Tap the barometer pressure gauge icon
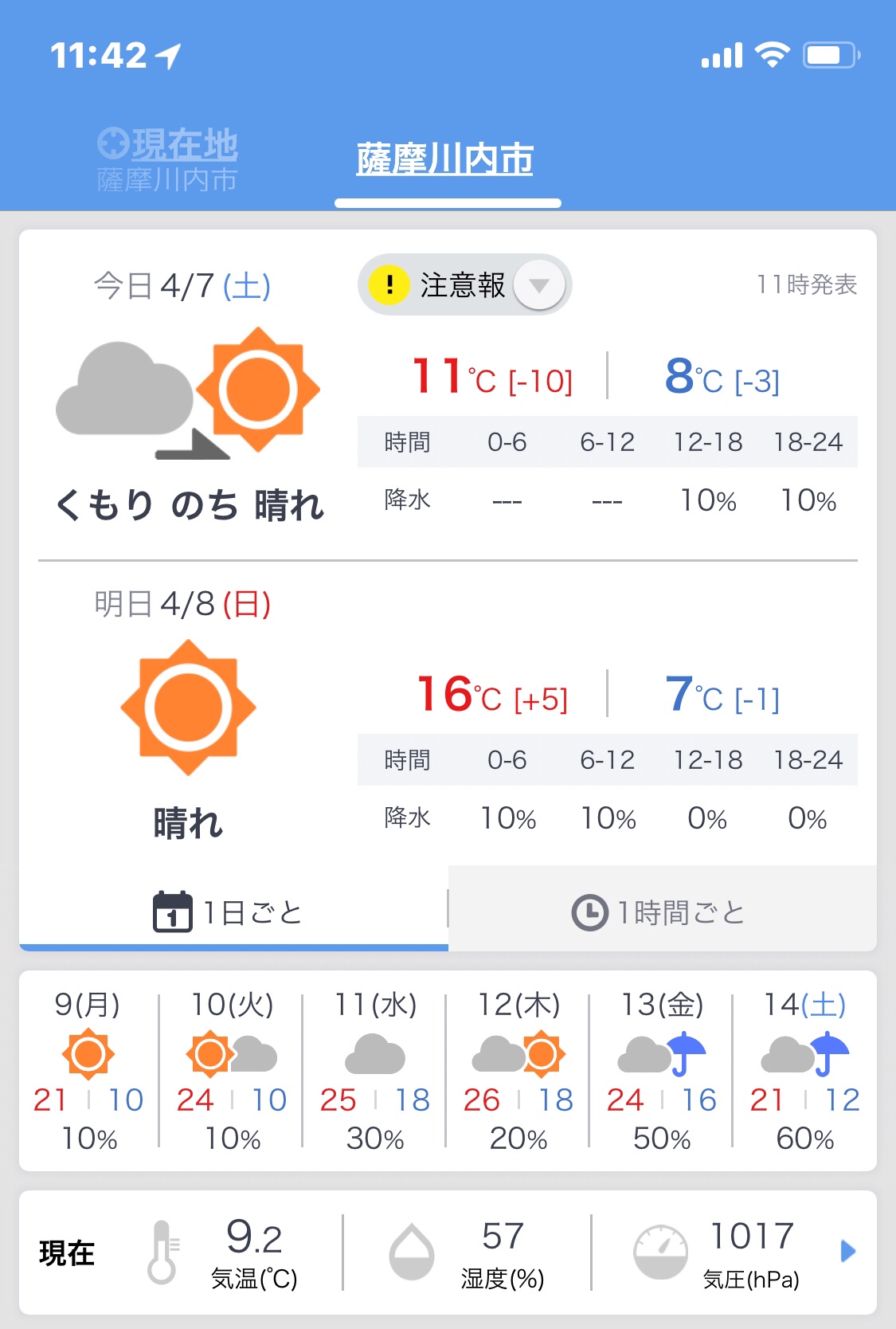 [x=660, y=1252]
